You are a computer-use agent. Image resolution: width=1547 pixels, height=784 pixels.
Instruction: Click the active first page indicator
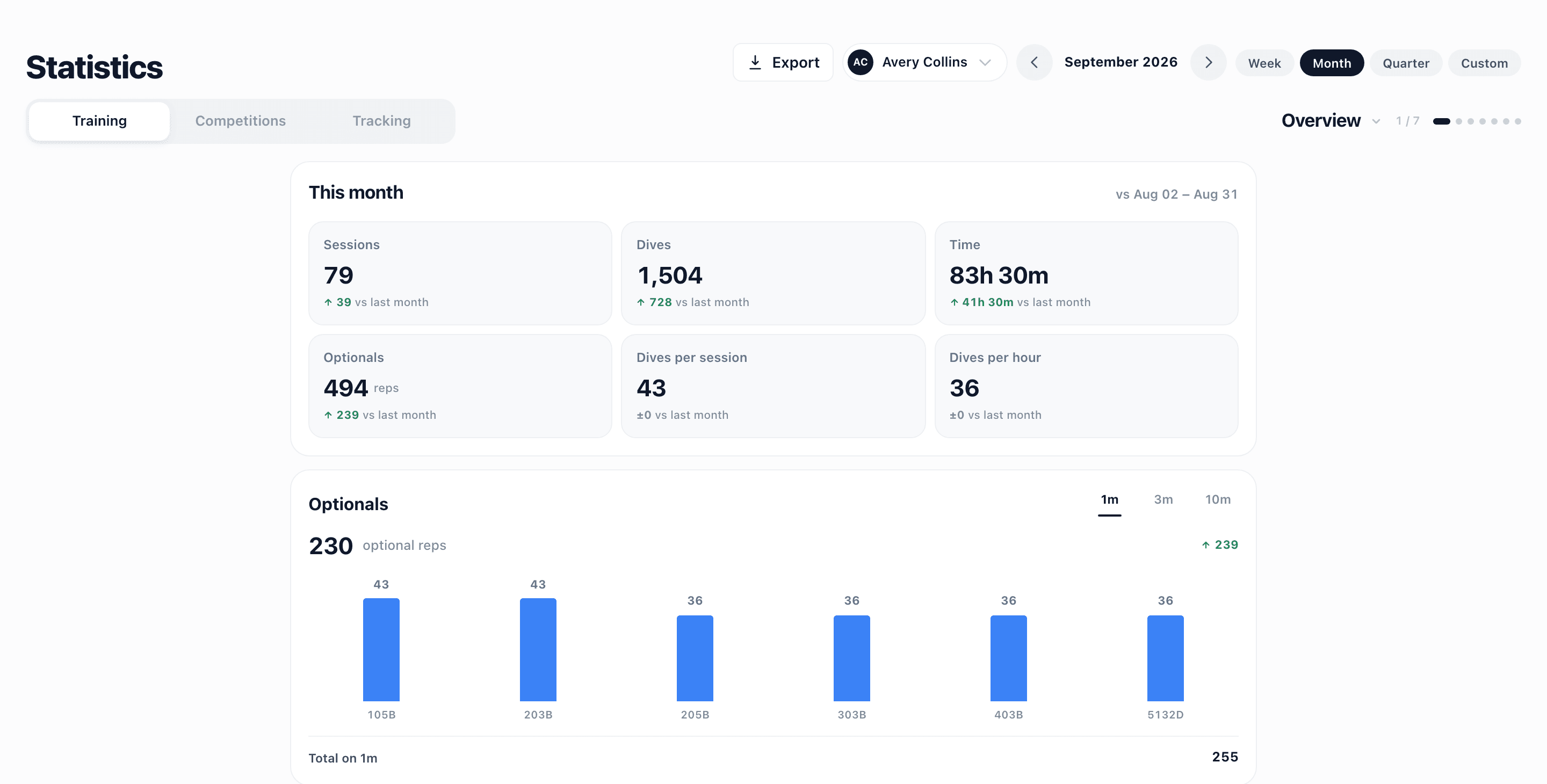[x=1441, y=121]
